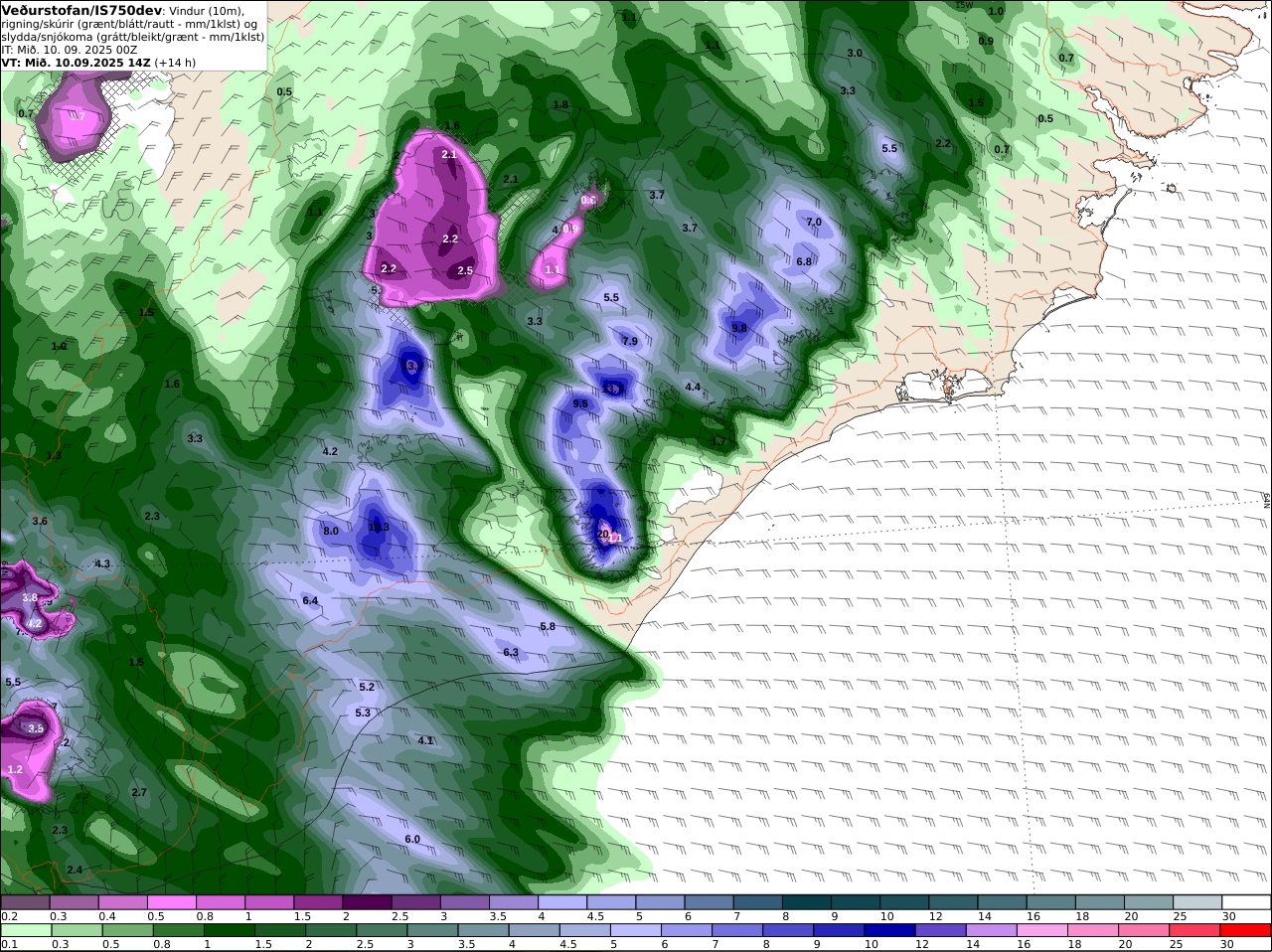This screenshot has width=1272, height=952.
Task: Select the (+14 h) forecast offset text
Action: tap(175, 62)
